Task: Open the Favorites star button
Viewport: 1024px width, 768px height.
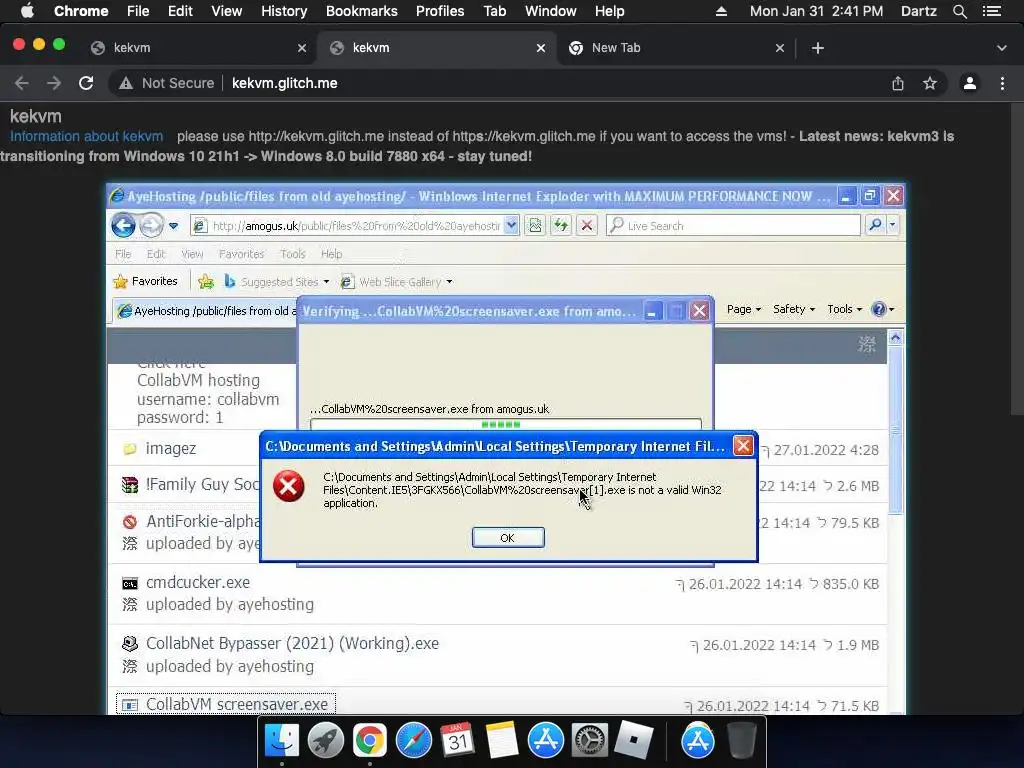Action: click(x=145, y=281)
